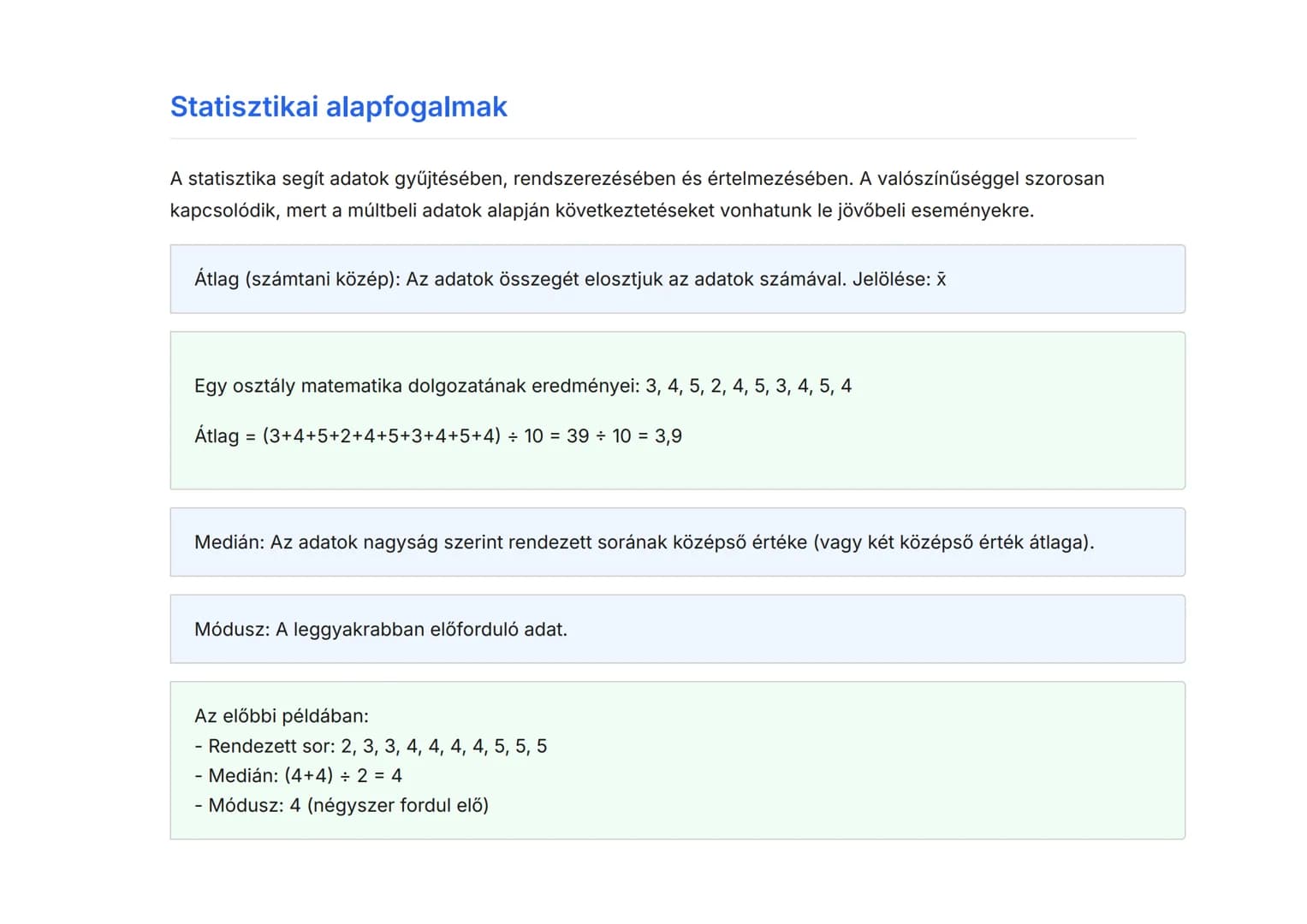Click the line "Az előbbi példában:"
The image size is (1307, 924).
(x=282, y=716)
